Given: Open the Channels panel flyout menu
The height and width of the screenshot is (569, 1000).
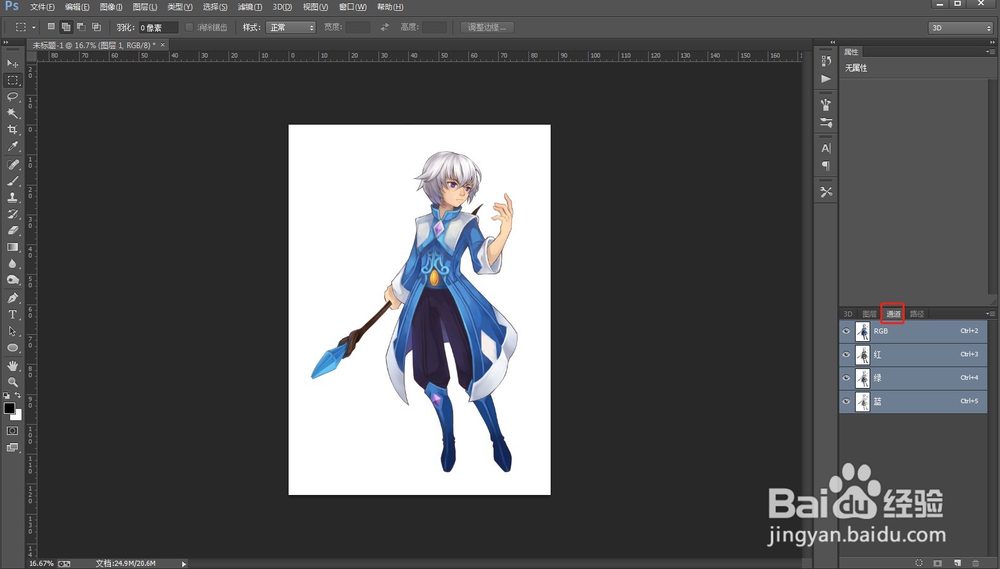Looking at the screenshot, I should click(x=990, y=314).
